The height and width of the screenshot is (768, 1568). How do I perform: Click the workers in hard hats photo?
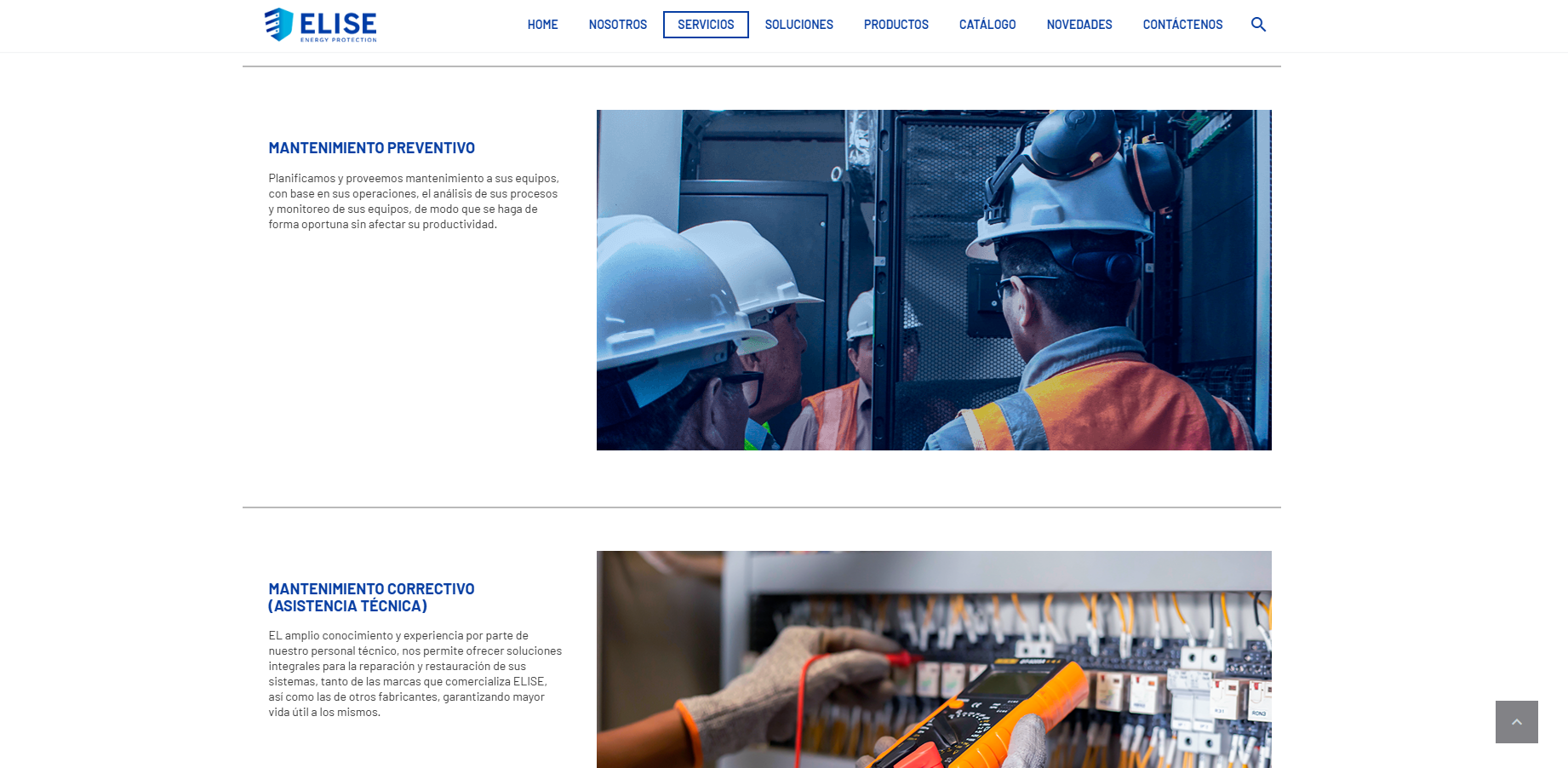(934, 280)
